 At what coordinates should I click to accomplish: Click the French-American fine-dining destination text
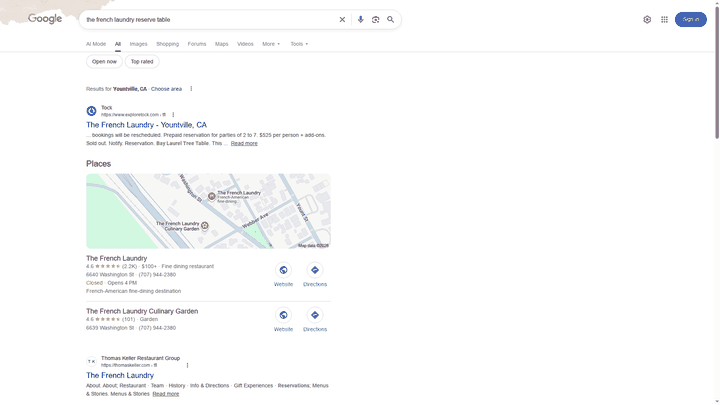click(x=133, y=291)
